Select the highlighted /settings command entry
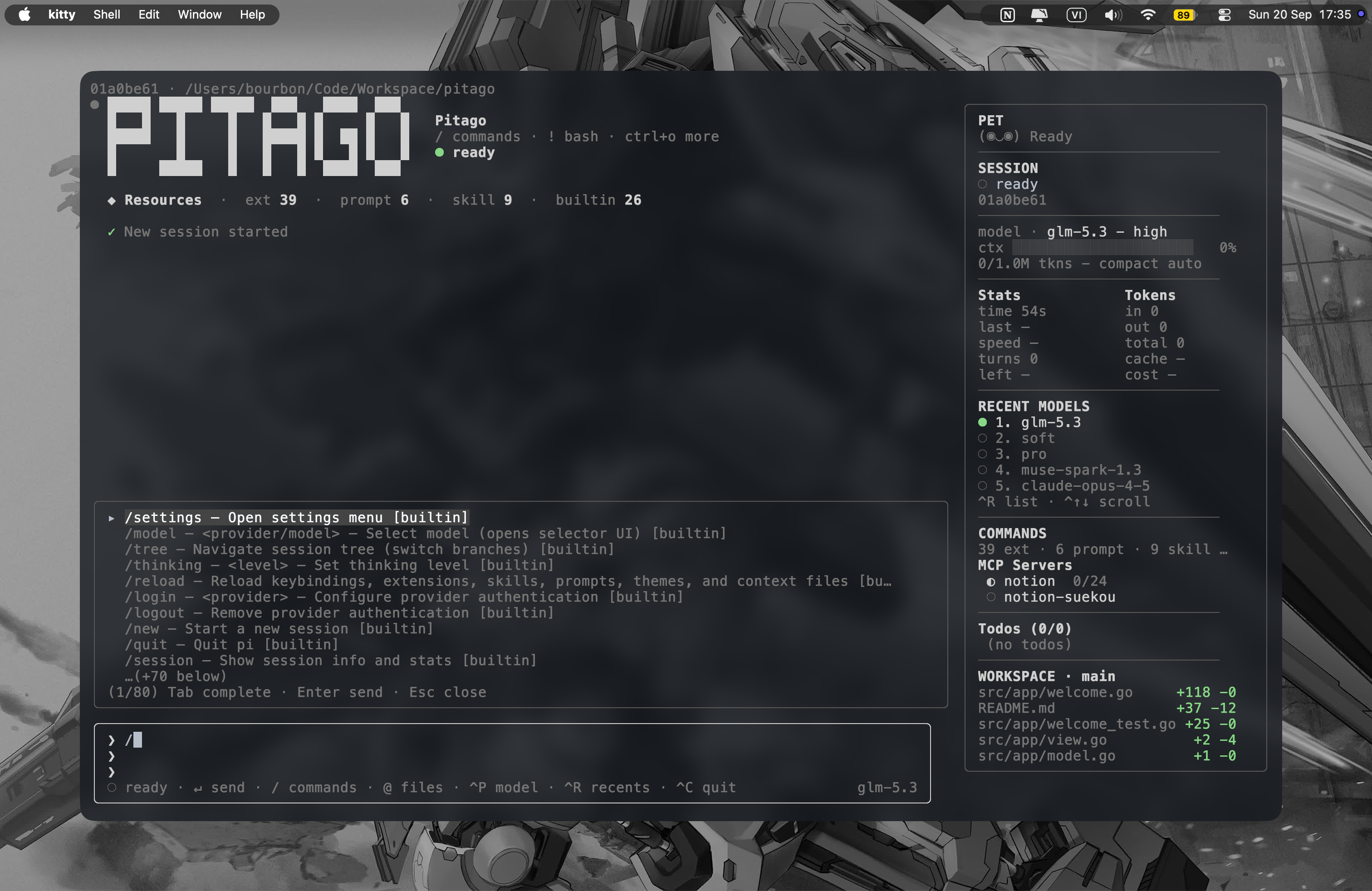 (x=296, y=518)
